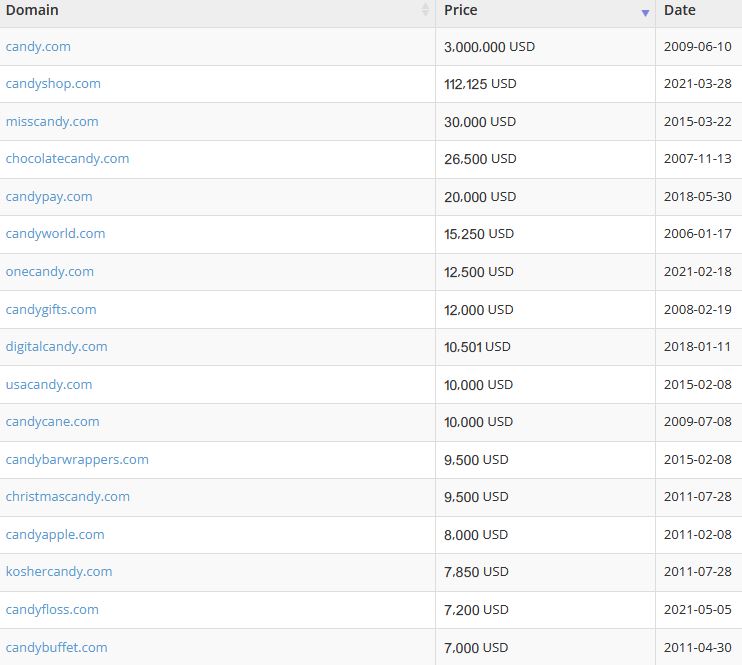Click the date 2008-02-19
Viewport: 742px width, 665px height.
[698, 310]
